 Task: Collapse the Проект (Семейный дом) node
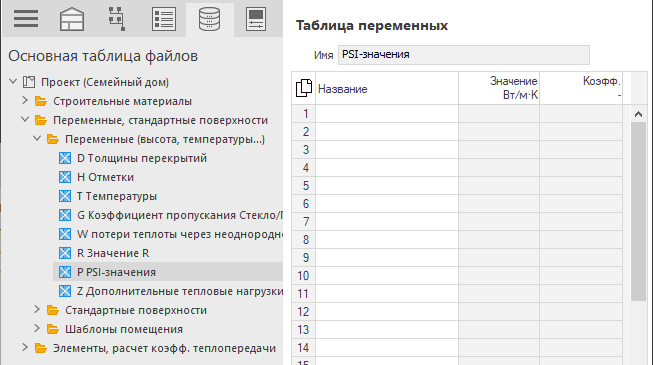(13, 81)
